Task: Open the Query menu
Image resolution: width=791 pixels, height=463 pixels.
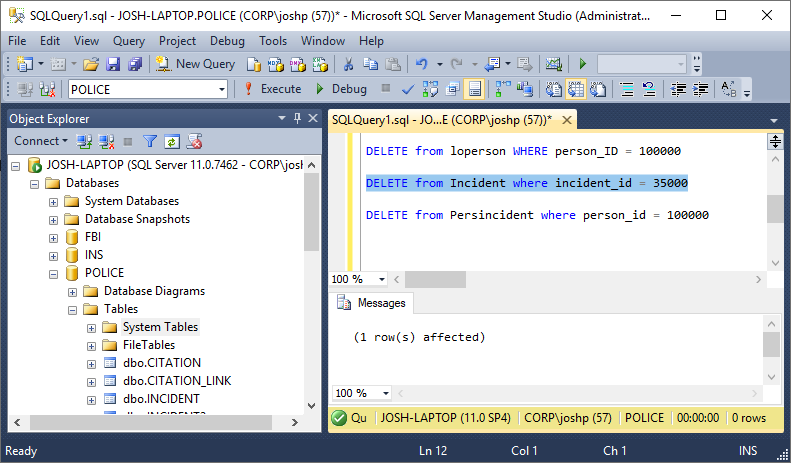Action: pos(128,41)
